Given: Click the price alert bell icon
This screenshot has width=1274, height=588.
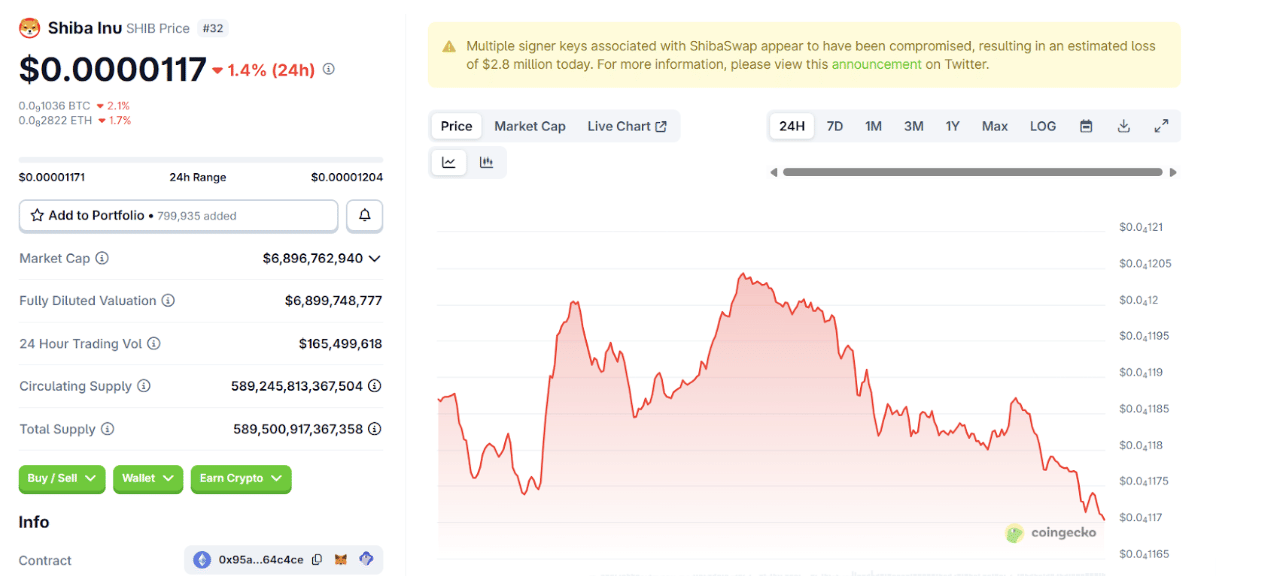Looking at the screenshot, I should pyautogui.click(x=364, y=215).
